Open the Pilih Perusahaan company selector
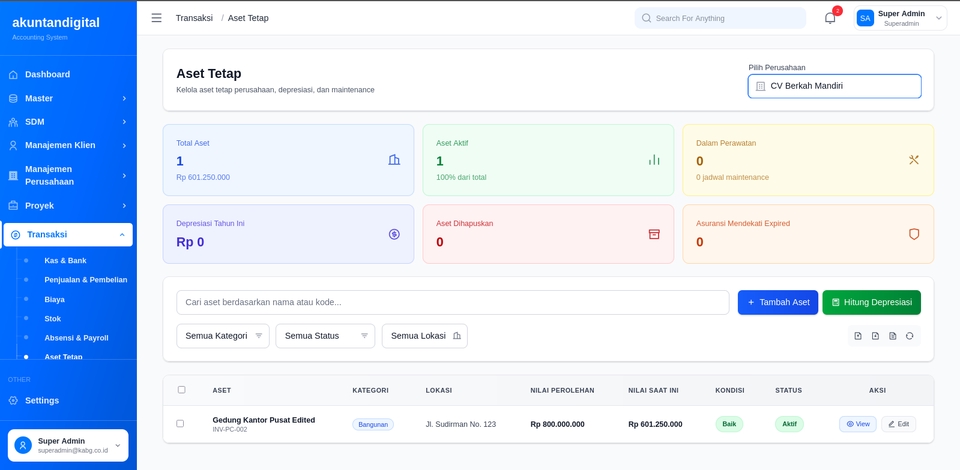 [x=834, y=86]
